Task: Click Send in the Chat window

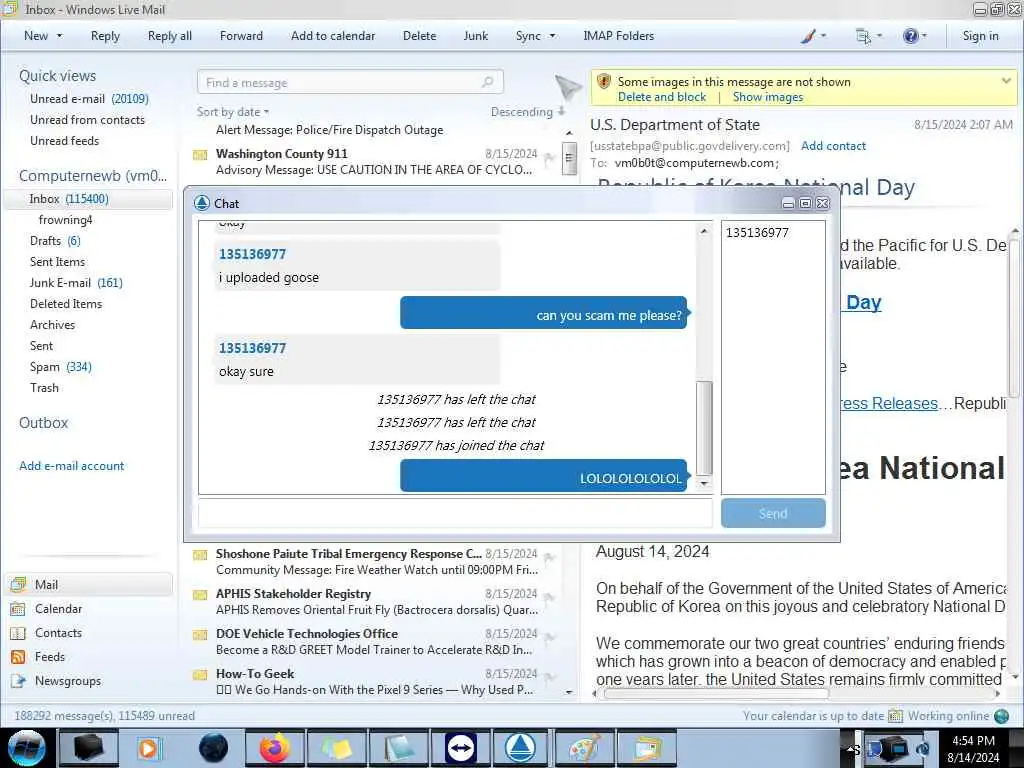Action: point(773,513)
